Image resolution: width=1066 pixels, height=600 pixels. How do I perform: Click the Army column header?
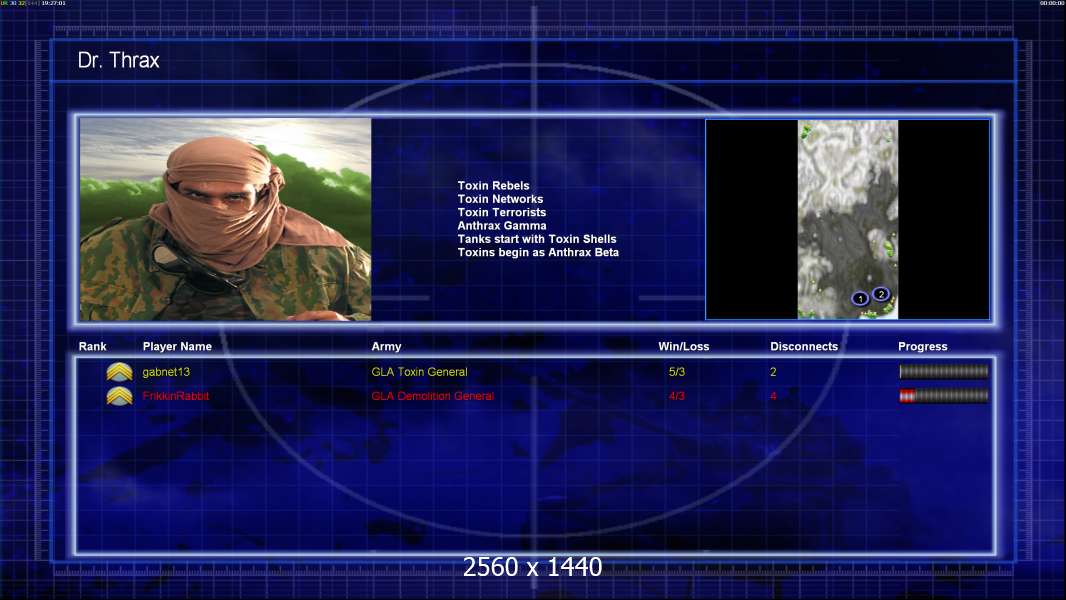[386, 347]
